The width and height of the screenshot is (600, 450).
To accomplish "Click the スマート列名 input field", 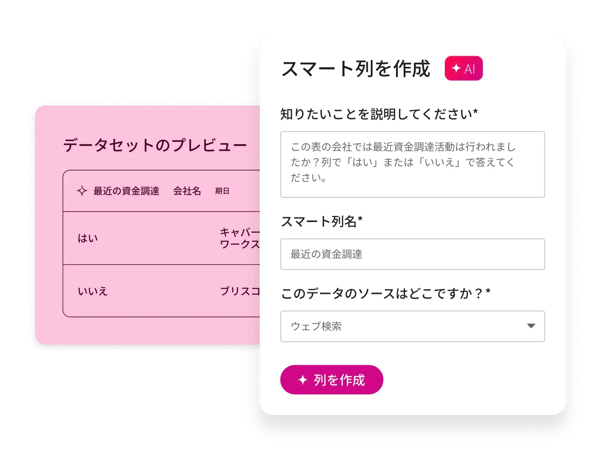I will tap(412, 254).
